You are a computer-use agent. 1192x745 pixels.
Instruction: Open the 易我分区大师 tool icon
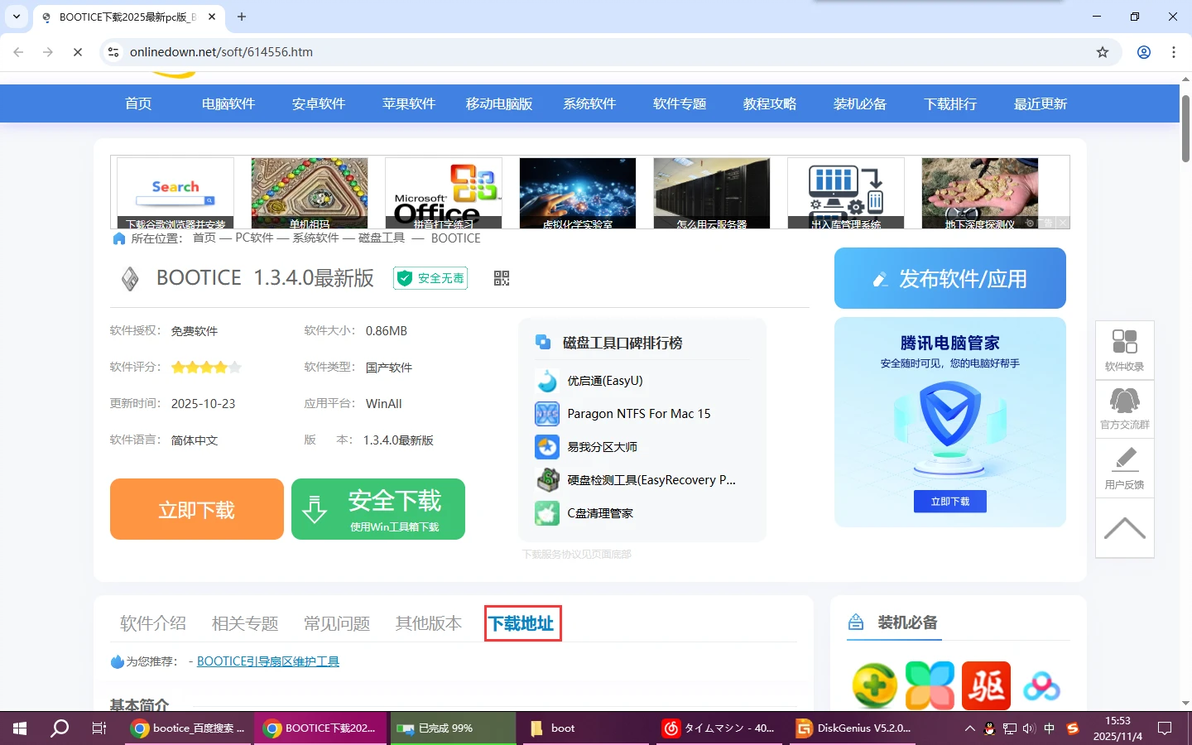pos(545,446)
